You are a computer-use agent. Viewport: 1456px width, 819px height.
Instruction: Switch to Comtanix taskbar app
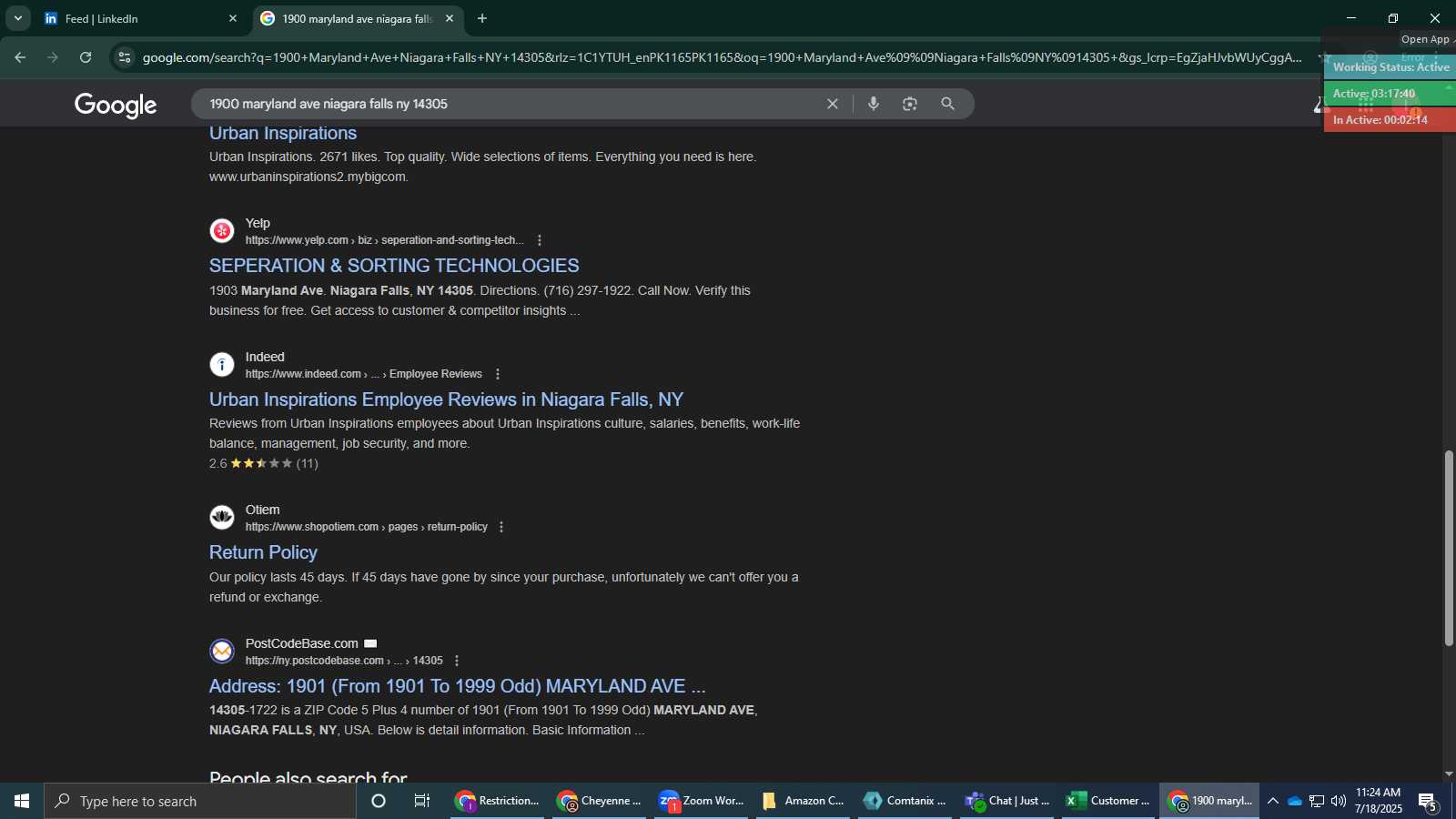[905, 801]
